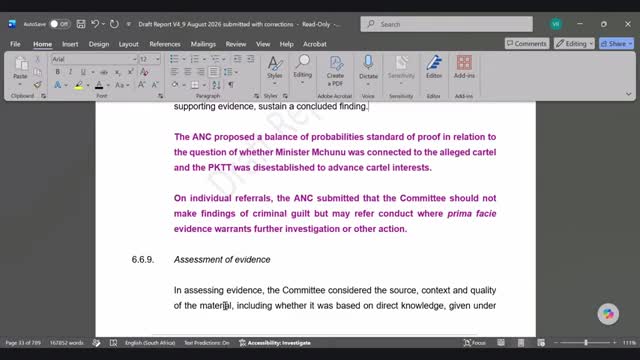Toggle Strikethrough formatting
This screenshot has width=640, height=360.
coord(104,72)
